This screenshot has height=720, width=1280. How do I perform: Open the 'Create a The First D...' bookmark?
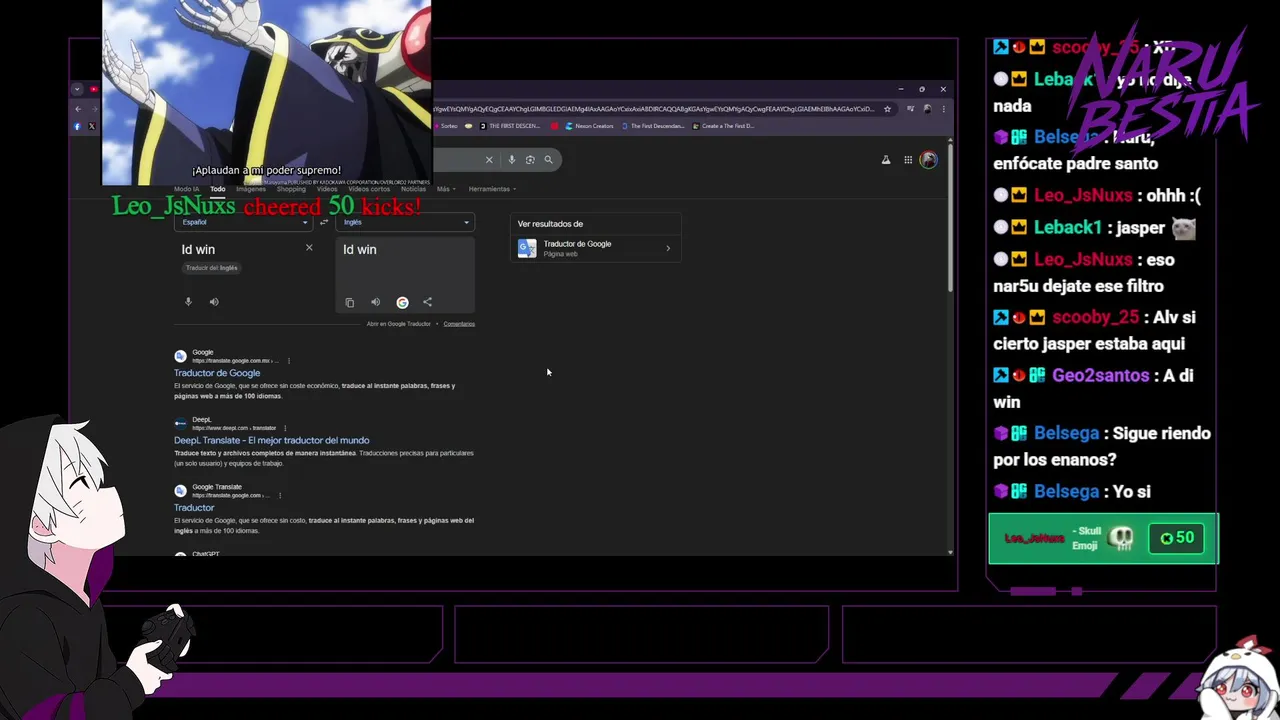tap(723, 126)
